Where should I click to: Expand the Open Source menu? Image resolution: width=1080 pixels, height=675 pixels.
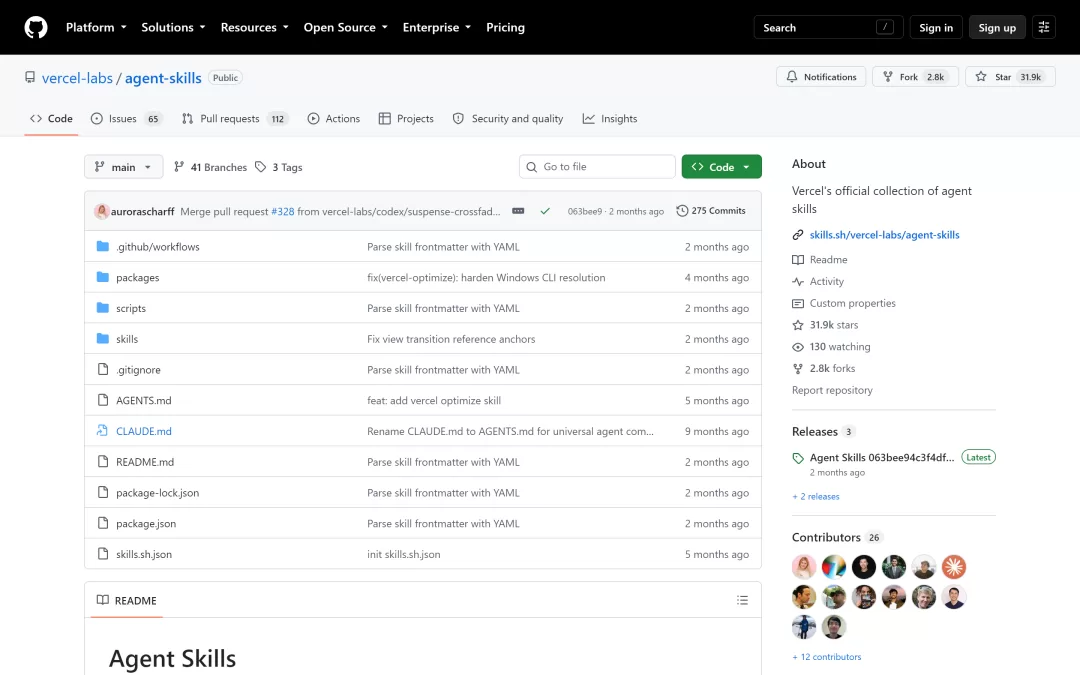[x=346, y=28]
